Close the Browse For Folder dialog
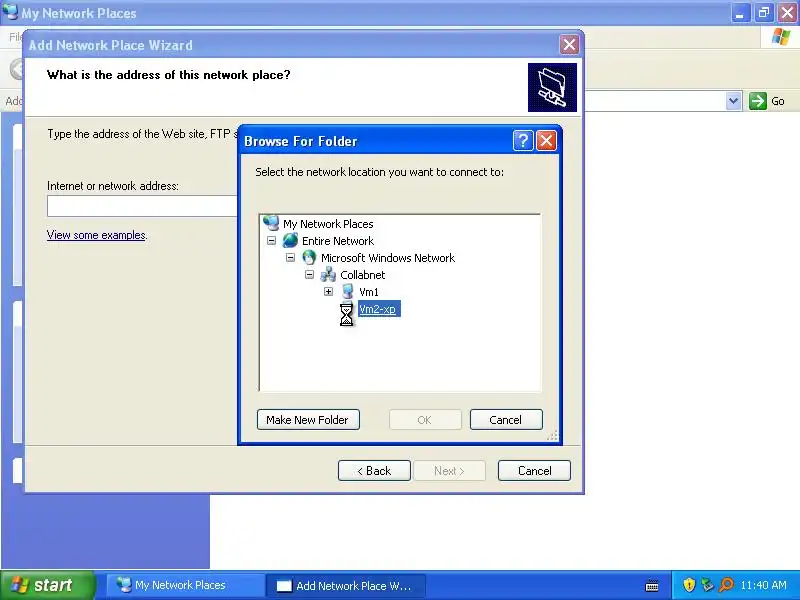Viewport: 800px width, 600px height. (546, 140)
